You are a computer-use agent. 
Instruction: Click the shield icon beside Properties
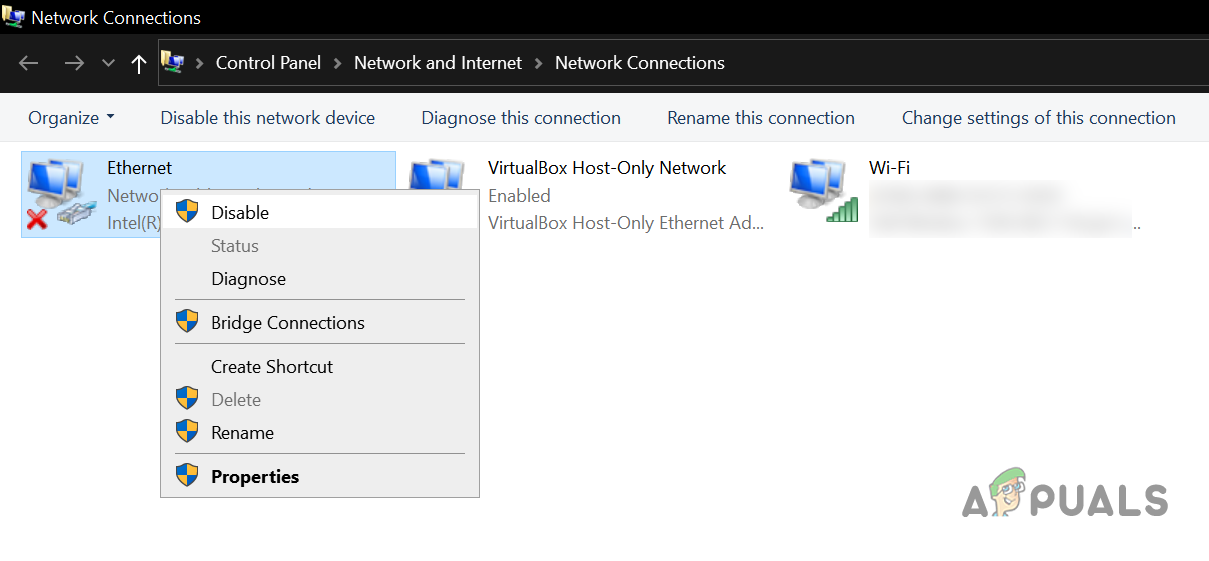tap(187, 476)
